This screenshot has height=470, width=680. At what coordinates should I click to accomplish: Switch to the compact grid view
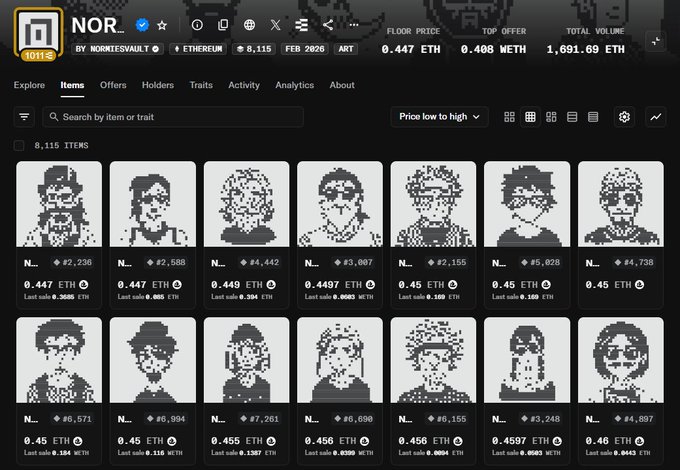click(530, 117)
